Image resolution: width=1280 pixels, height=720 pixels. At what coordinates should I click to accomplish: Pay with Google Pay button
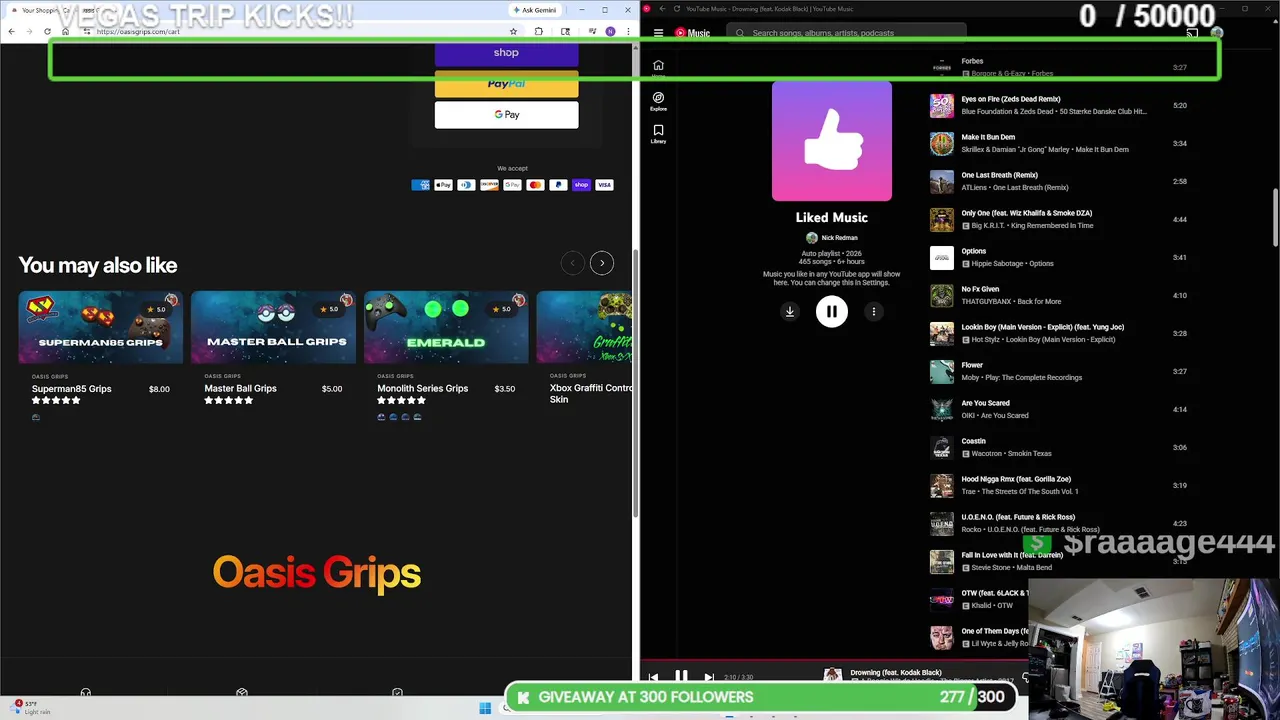point(506,115)
